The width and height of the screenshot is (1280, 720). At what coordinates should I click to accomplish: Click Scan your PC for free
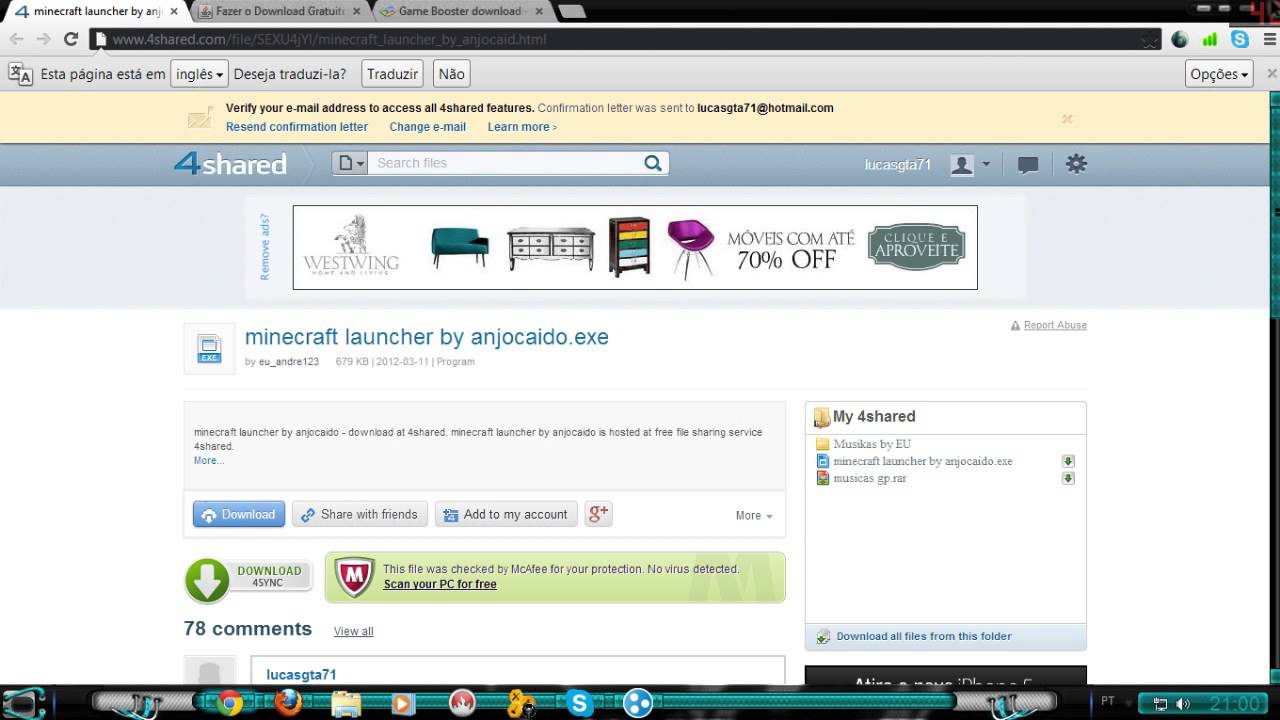coord(440,584)
